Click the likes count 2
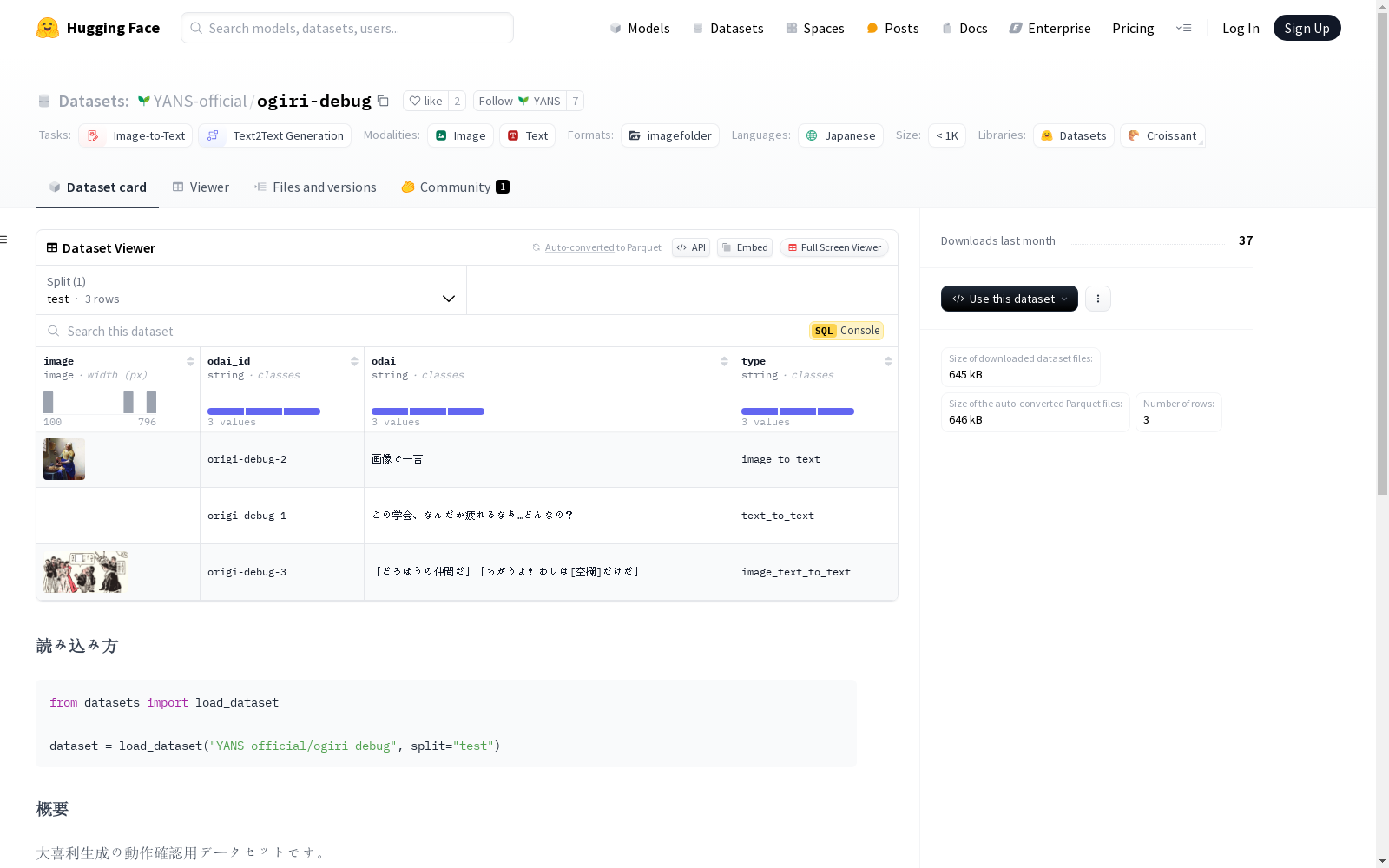Image resolution: width=1389 pixels, height=868 pixels. [458, 101]
